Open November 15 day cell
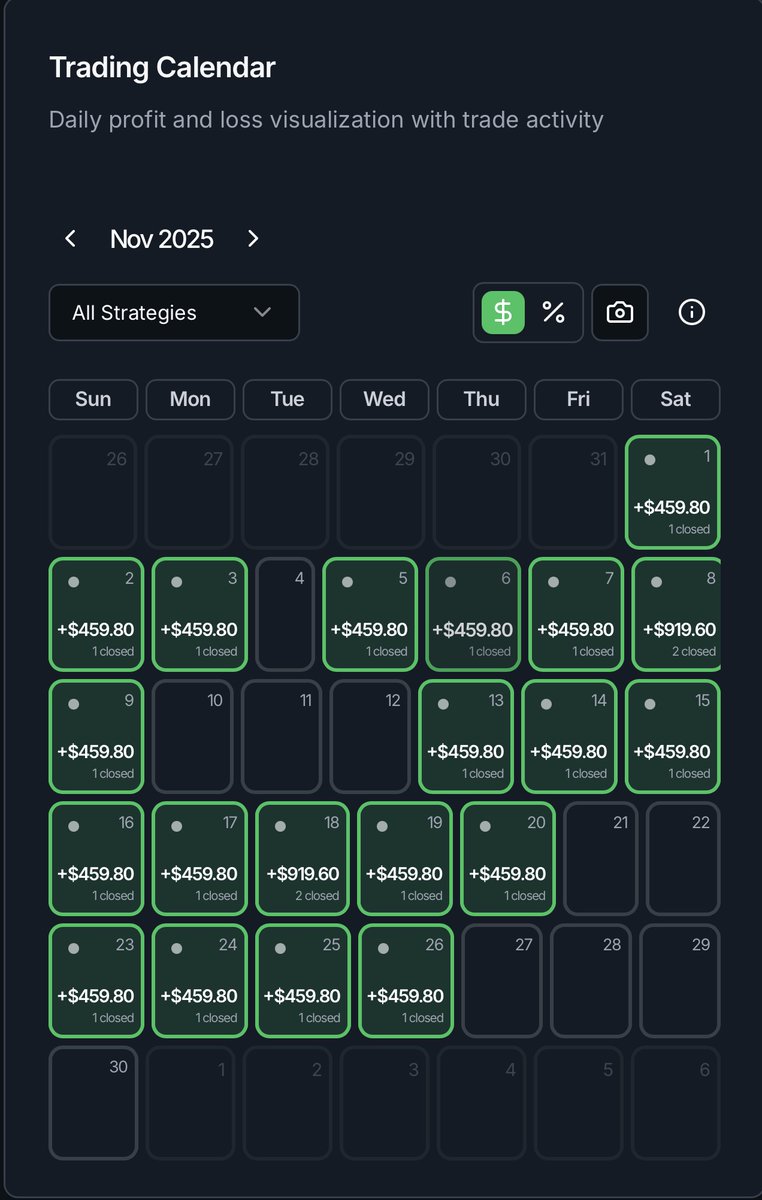Viewport: 762px width, 1200px height. pyautogui.click(x=672, y=736)
